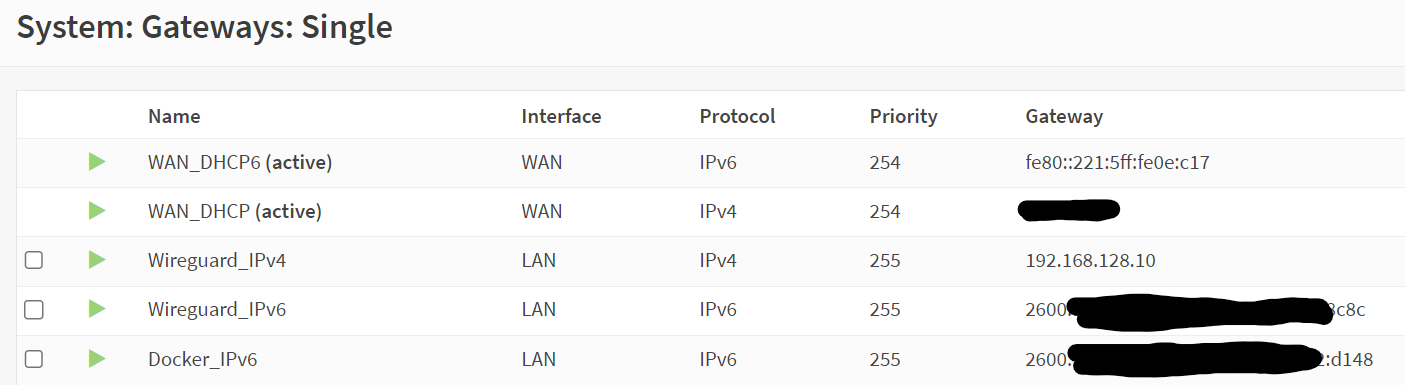1405x385 pixels.
Task: Select the checkbox for Wireguard_IPv6 gateway
Action: click(34, 310)
